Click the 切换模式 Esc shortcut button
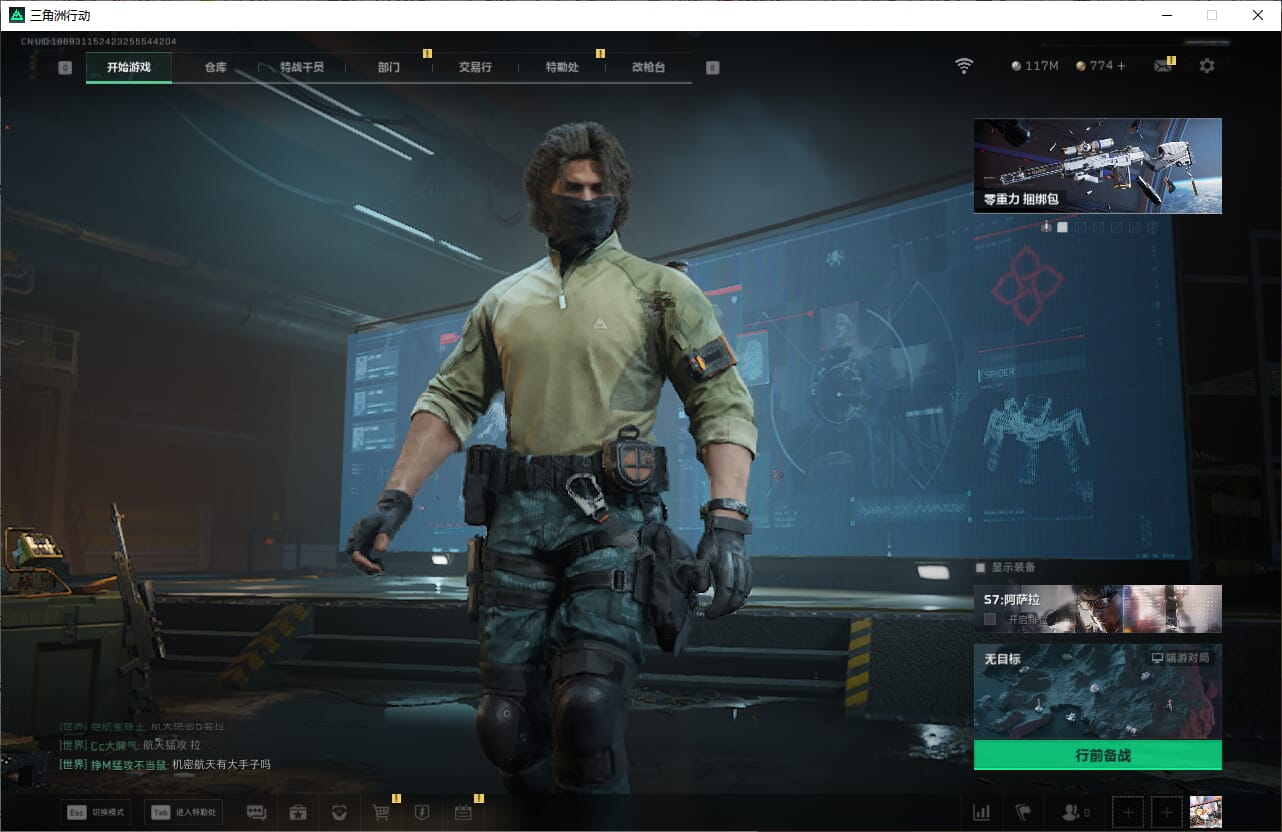Screen dimensions: 1282x832 (x=96, y=812)
